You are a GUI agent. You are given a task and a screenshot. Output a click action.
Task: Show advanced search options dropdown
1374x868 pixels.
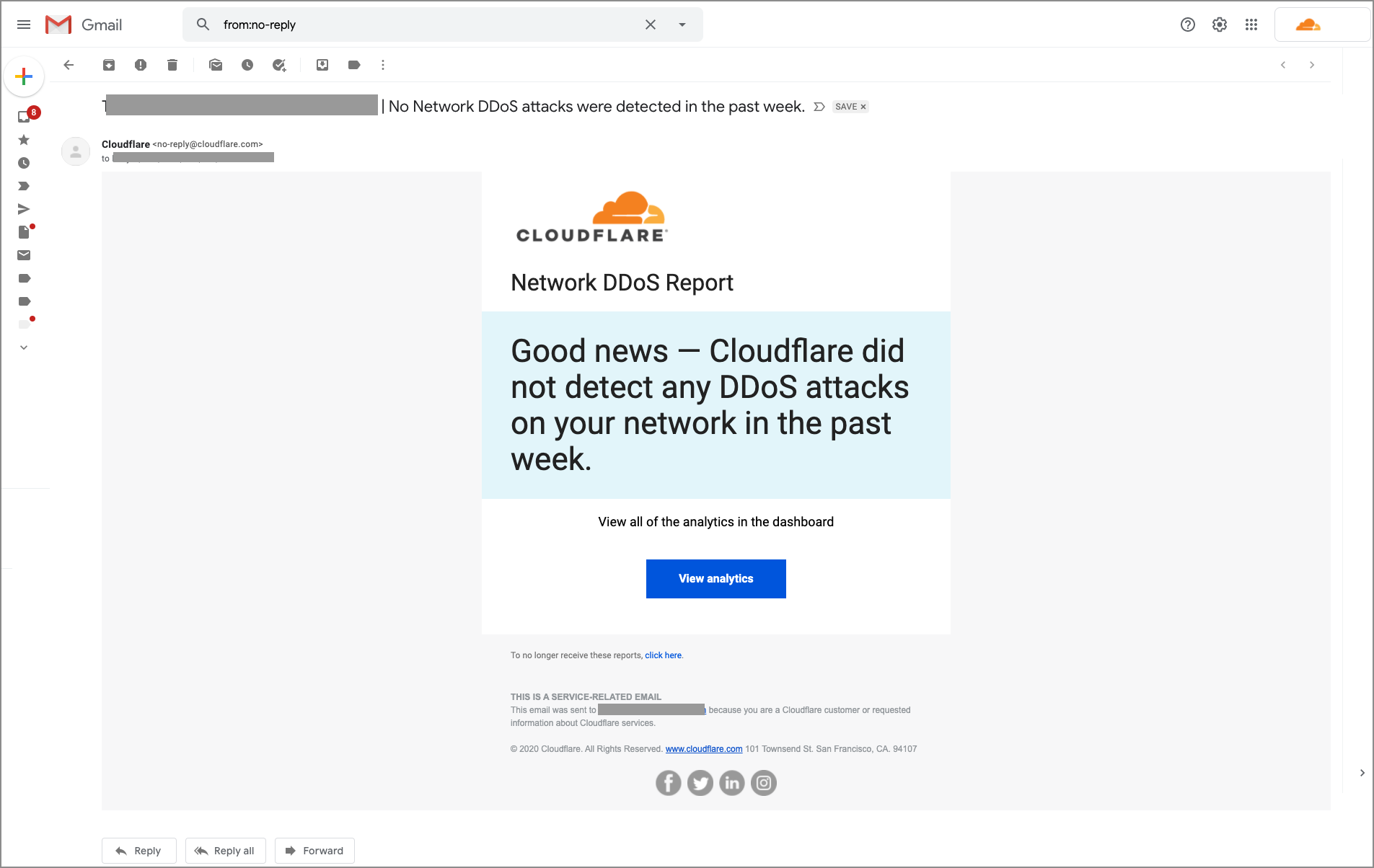[682, 25]
